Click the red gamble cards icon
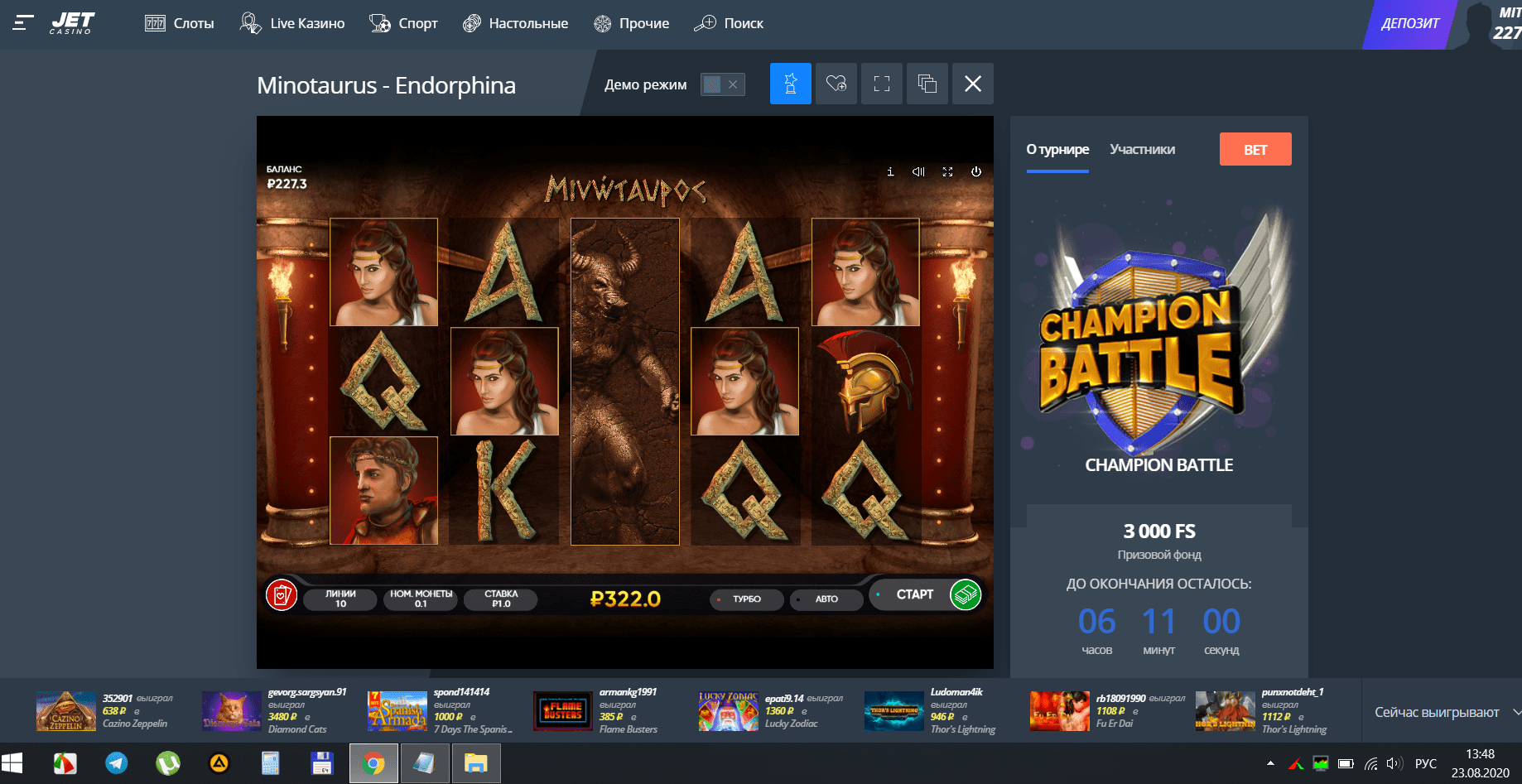Screen dimensions: 1522x784 tap(282, 595)
